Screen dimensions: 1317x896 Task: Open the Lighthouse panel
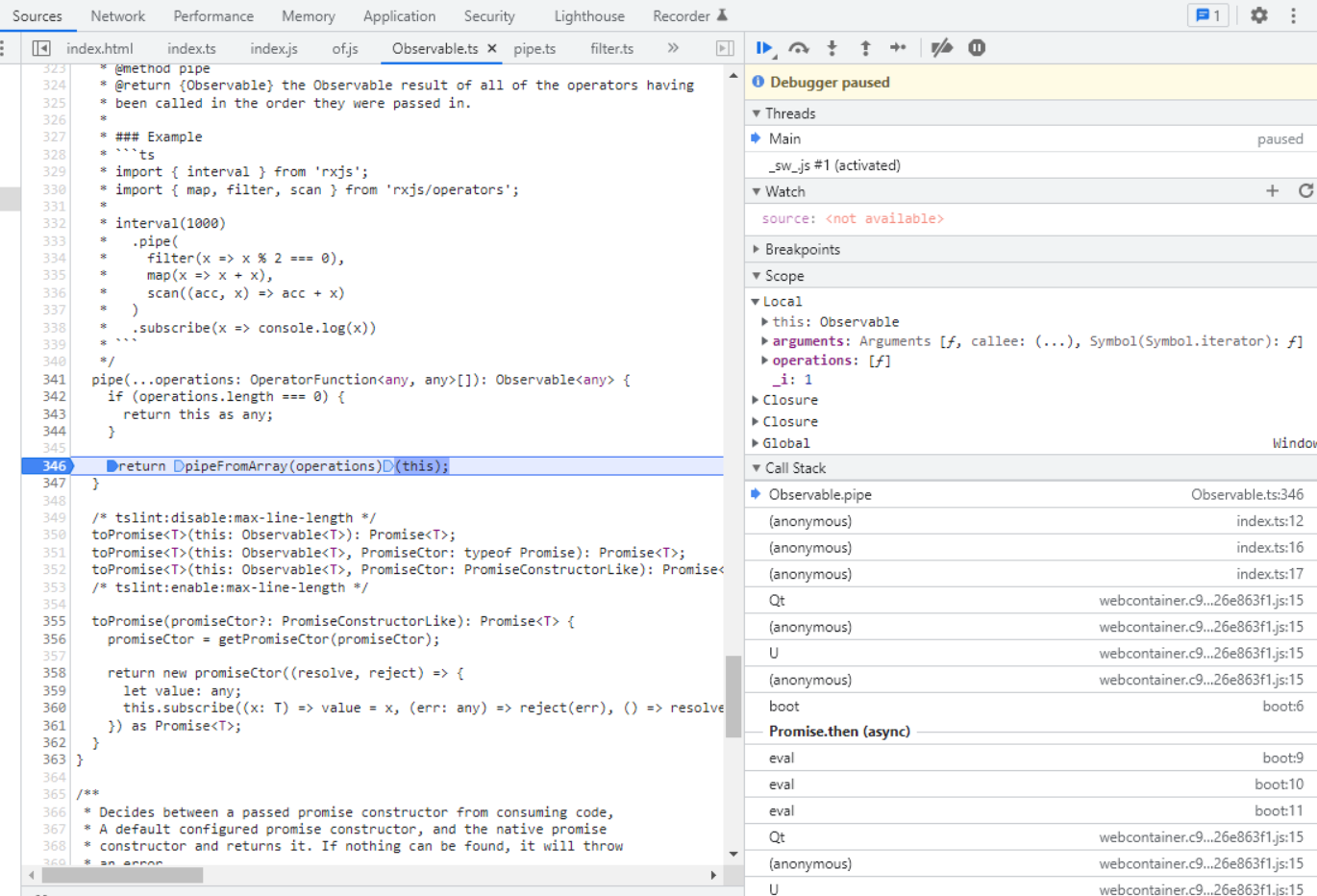[x=589, y=16]
